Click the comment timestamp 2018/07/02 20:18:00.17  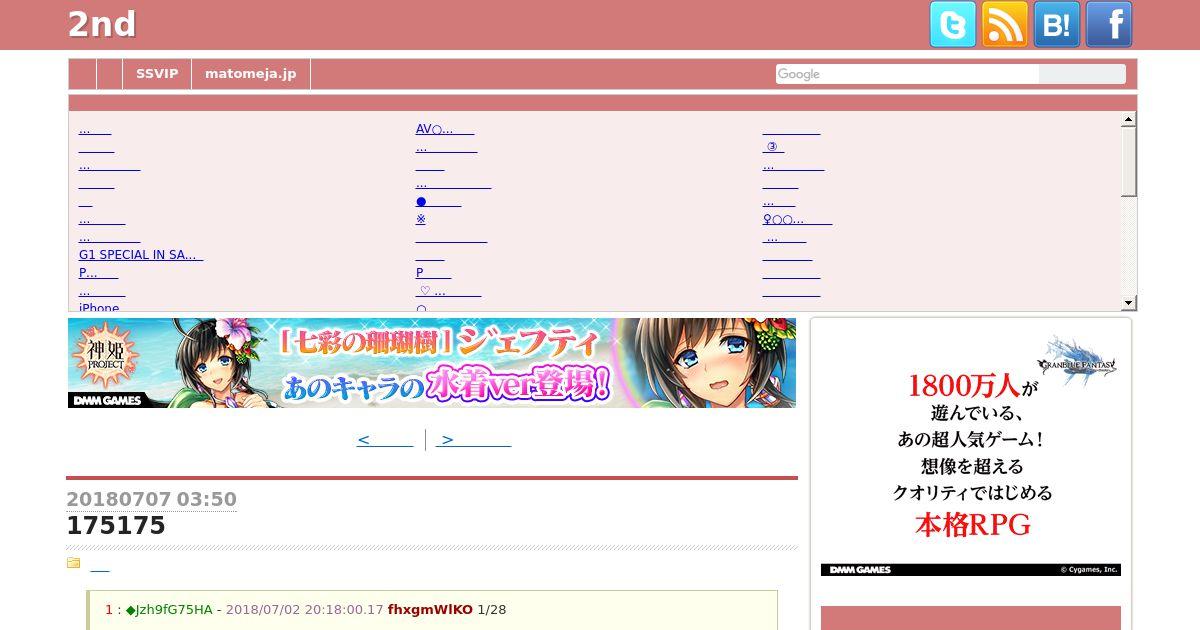304,609
